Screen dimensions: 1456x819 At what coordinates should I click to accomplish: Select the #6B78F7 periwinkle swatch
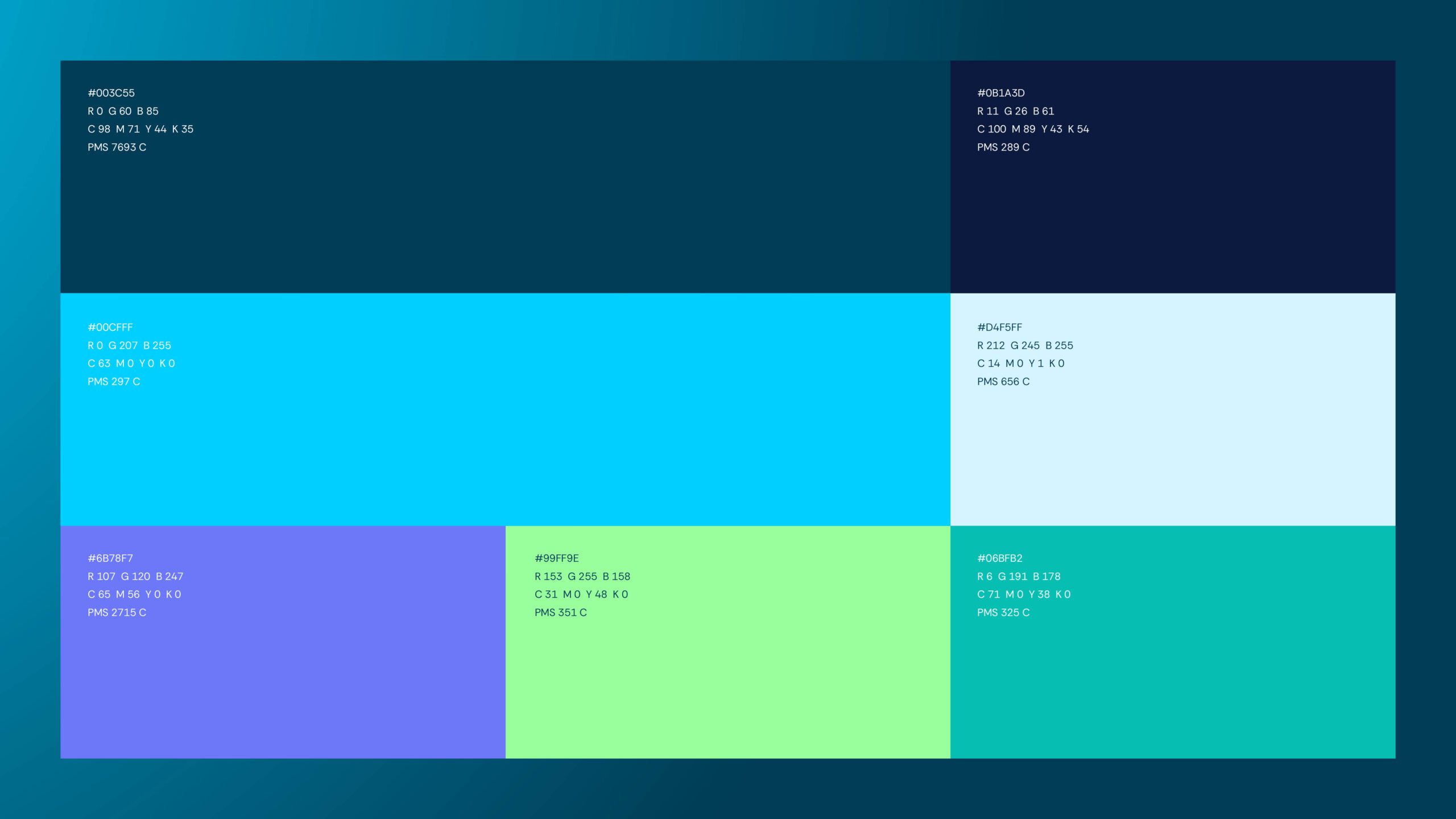click(x=283, y=642)
